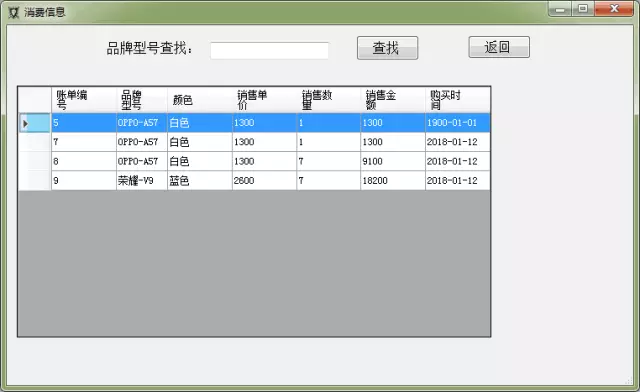
Task: Minimize the 消费信息 window
Action: tap(560, 9)
